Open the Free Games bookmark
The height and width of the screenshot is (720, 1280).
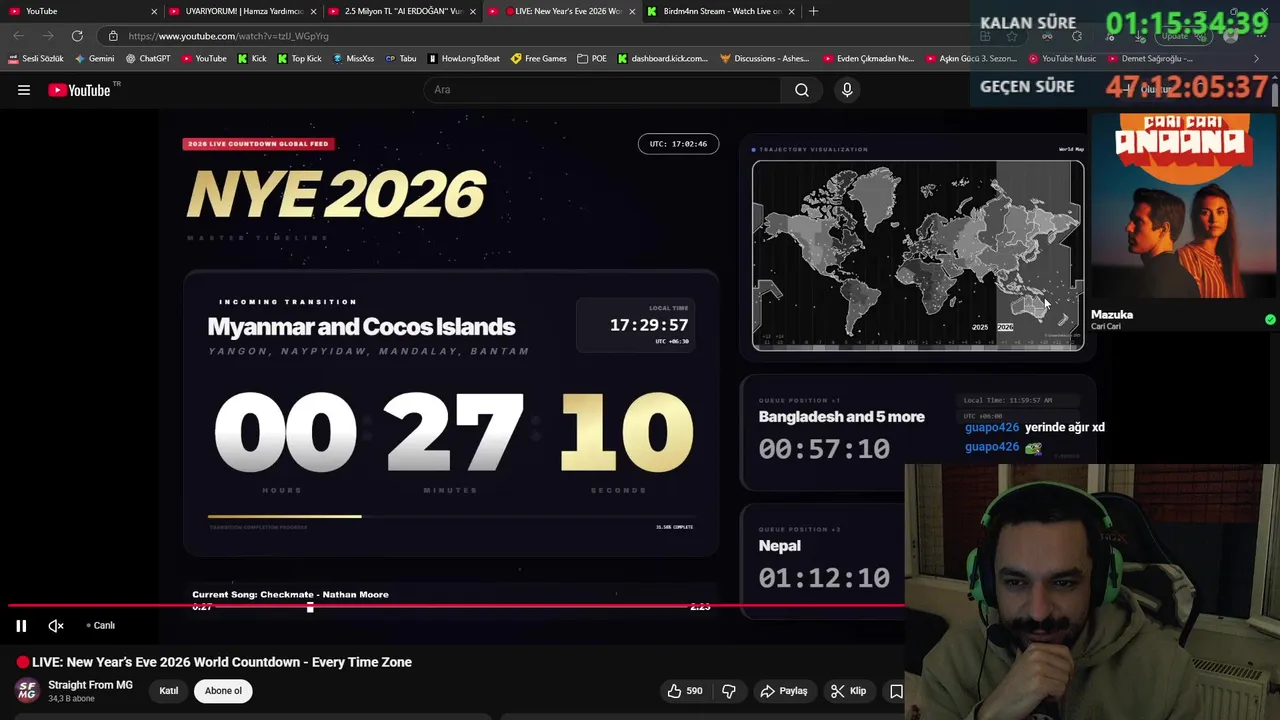[x=539, y=59]
